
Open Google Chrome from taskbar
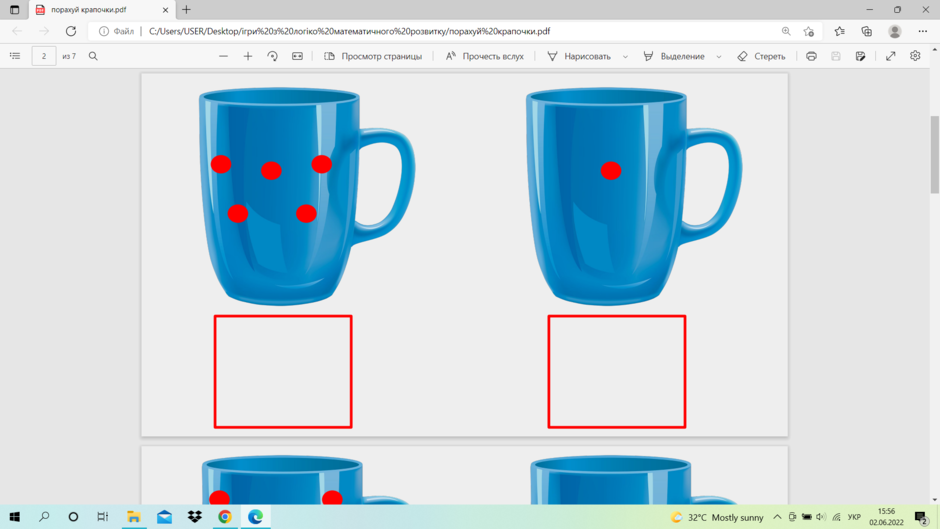(225, 516)
